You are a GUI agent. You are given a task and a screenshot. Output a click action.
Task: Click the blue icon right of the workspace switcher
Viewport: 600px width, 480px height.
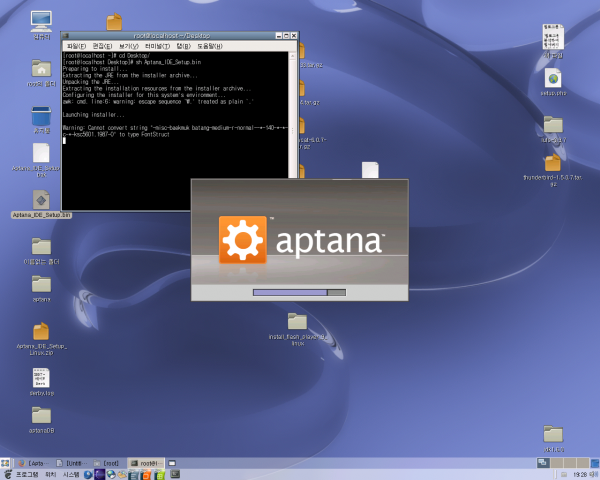pyautogui.click(x=595, y=463)
